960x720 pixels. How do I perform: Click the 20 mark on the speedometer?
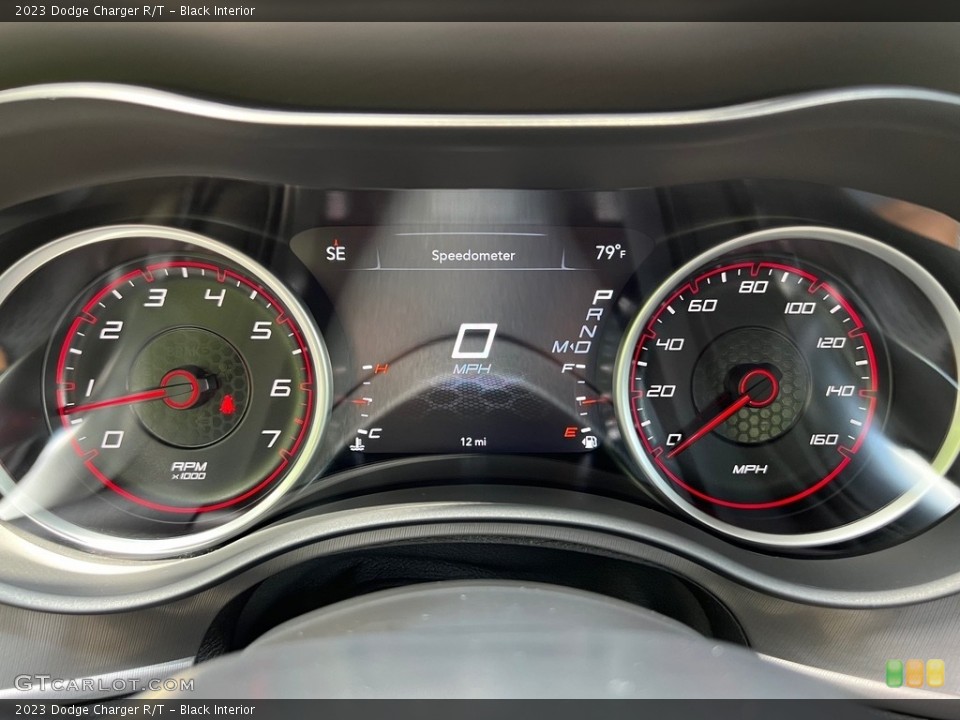click(x=661, y=391)
